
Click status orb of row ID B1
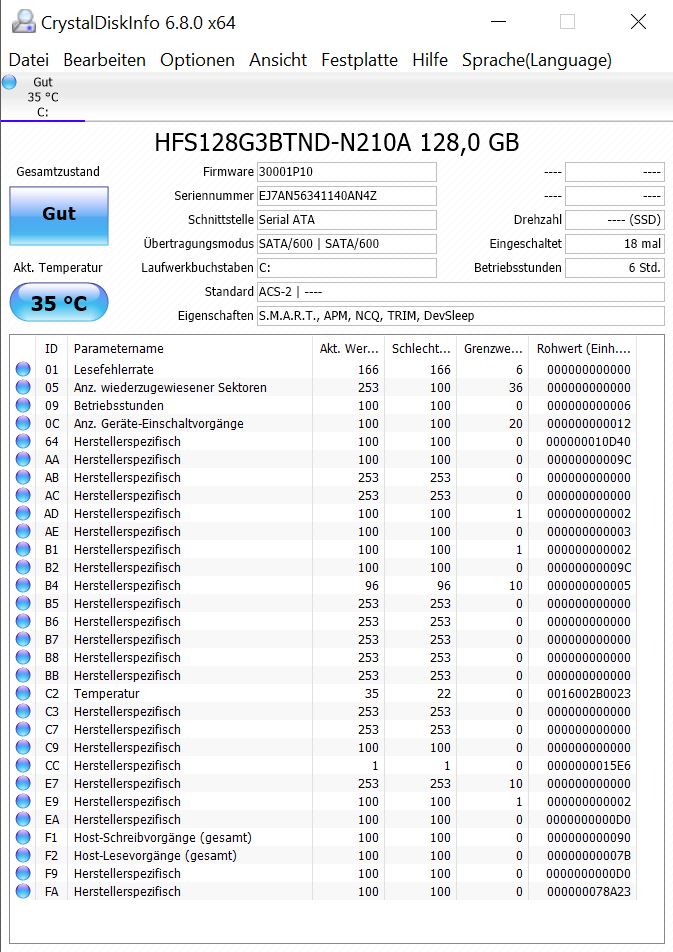pos(23,549)
